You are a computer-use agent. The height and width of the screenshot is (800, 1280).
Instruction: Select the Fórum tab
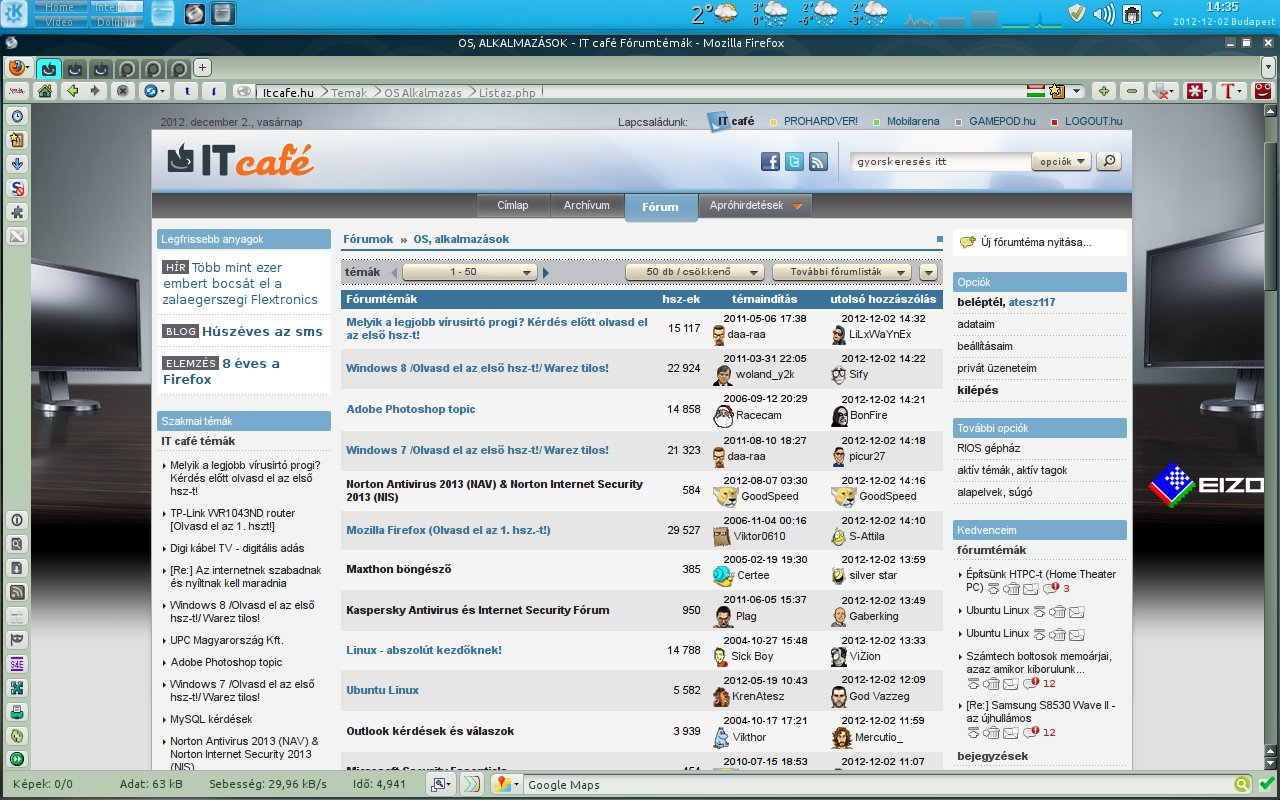(x=660, y=207)
